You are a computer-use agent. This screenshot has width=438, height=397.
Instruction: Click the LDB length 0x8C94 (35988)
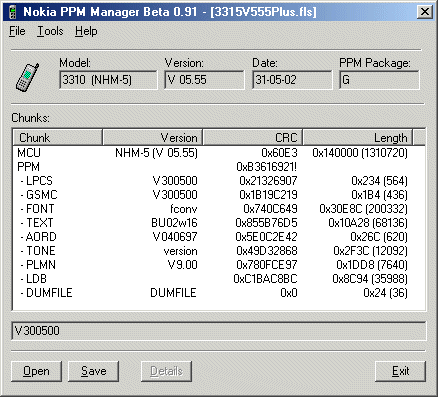point(370,279)
